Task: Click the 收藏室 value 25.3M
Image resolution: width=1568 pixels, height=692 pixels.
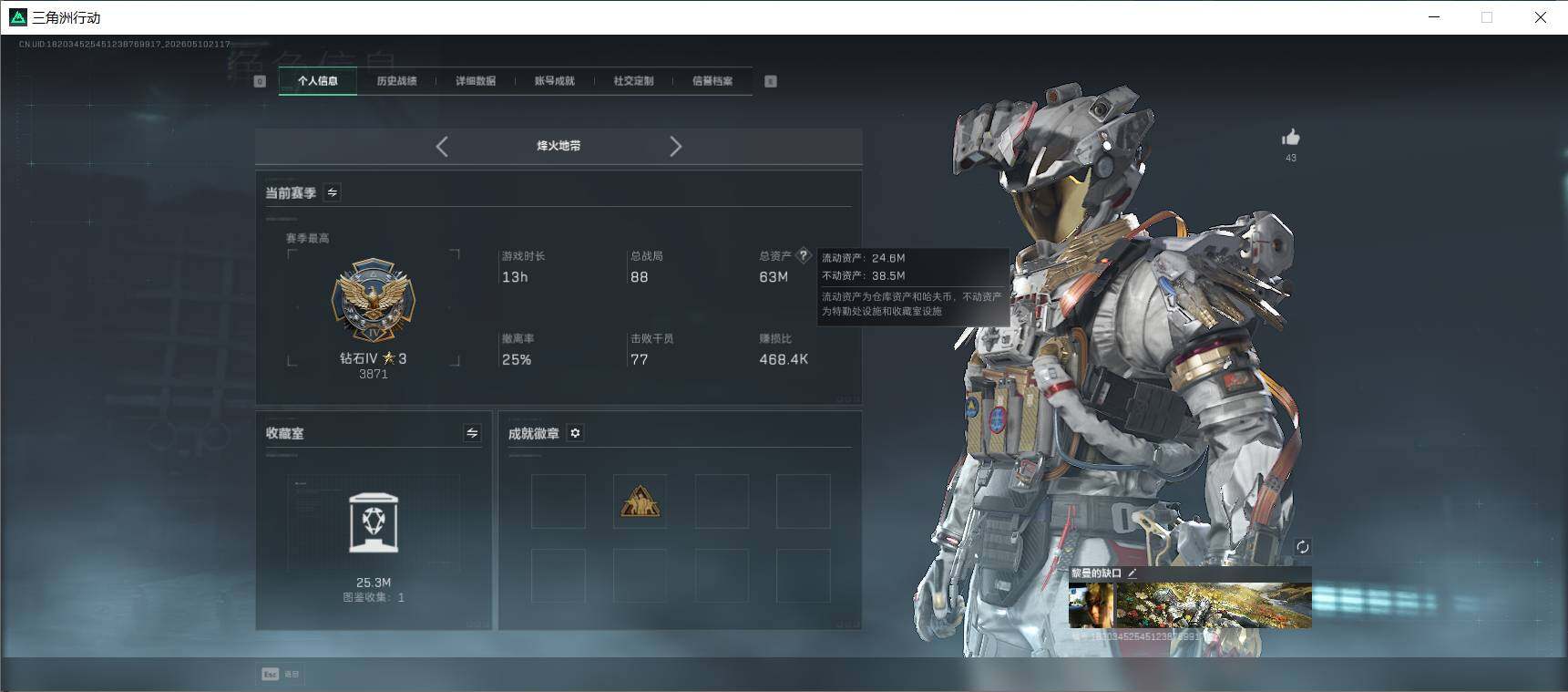Action: click(374, 583)
